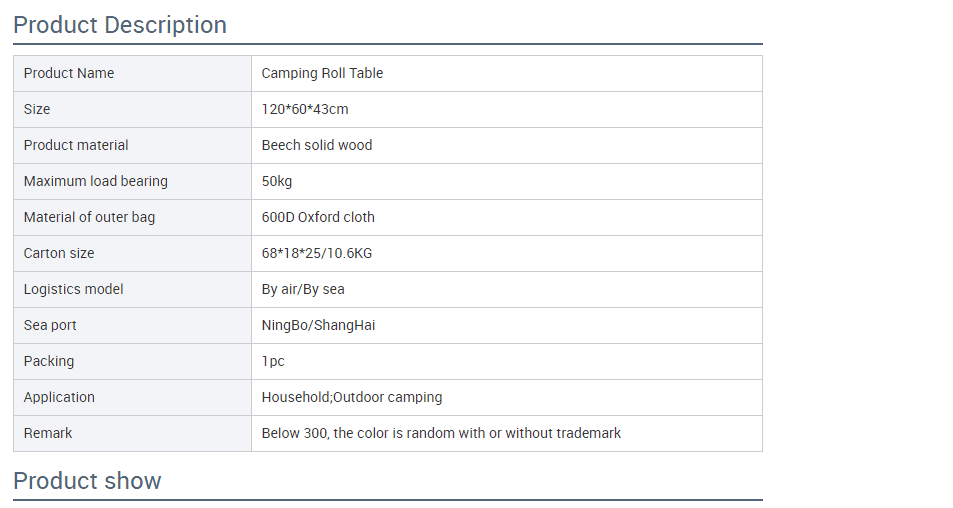Image resolution: width=953 pixels, height=508 pixels.
Task: Click the Beech solid wood value
Action: [317, 145]
